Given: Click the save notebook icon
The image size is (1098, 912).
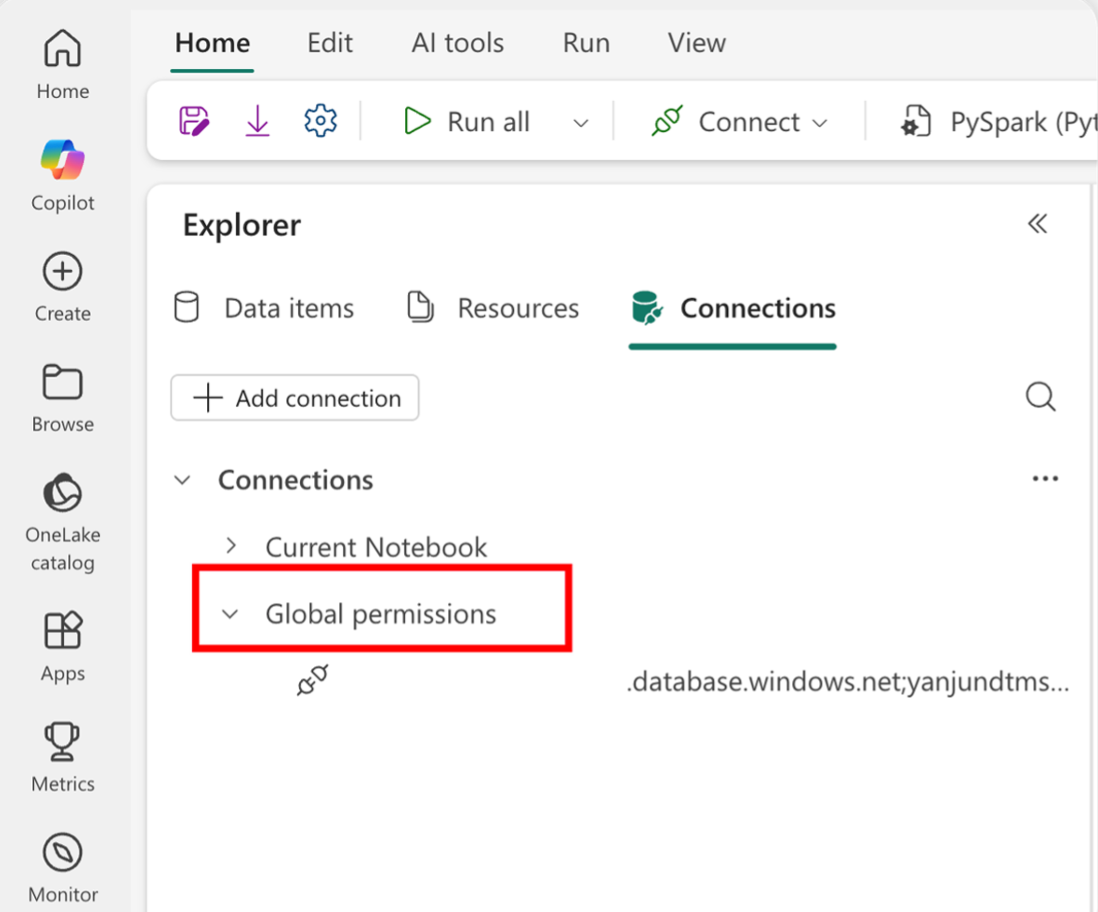Looking at the screenshot, I should click(194, 122).
